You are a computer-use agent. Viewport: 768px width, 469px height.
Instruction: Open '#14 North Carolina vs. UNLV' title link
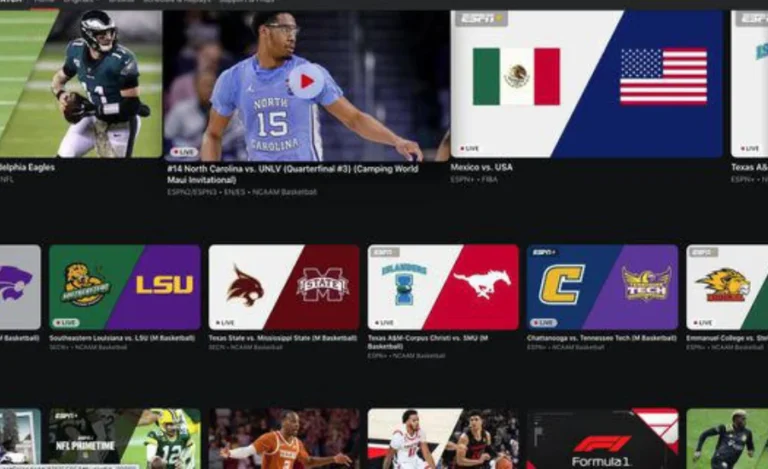point(292,174)
